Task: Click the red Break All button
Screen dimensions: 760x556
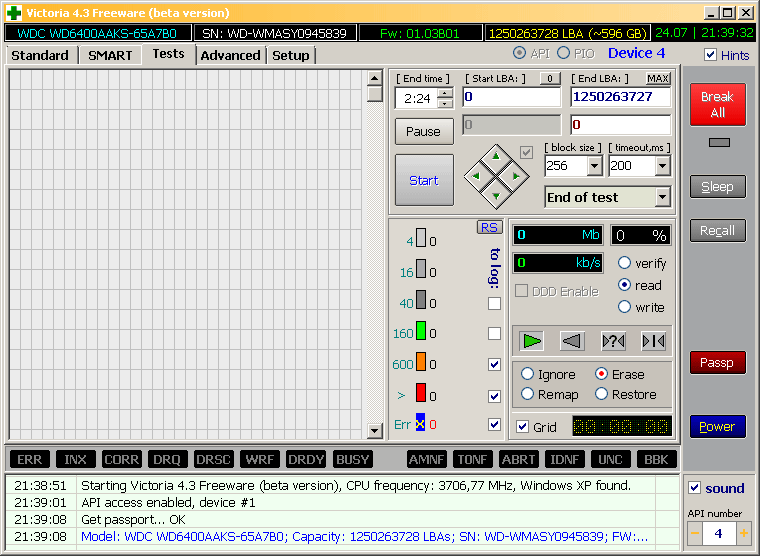Action: click(x=717, y=104)
